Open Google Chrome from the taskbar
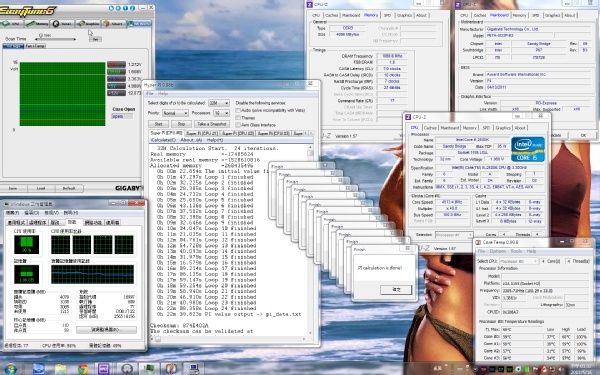Screen dimensions: 600x375 83,369
